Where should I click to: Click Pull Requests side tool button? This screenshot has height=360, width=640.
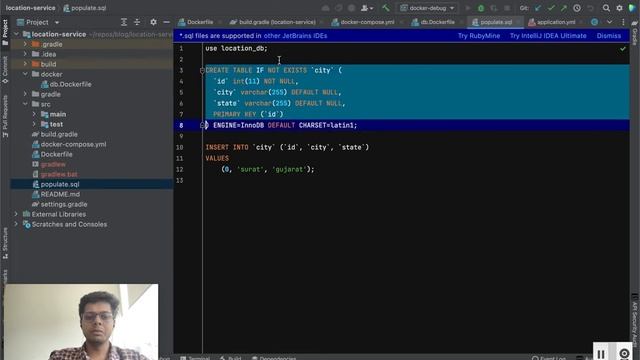point(5,116)
